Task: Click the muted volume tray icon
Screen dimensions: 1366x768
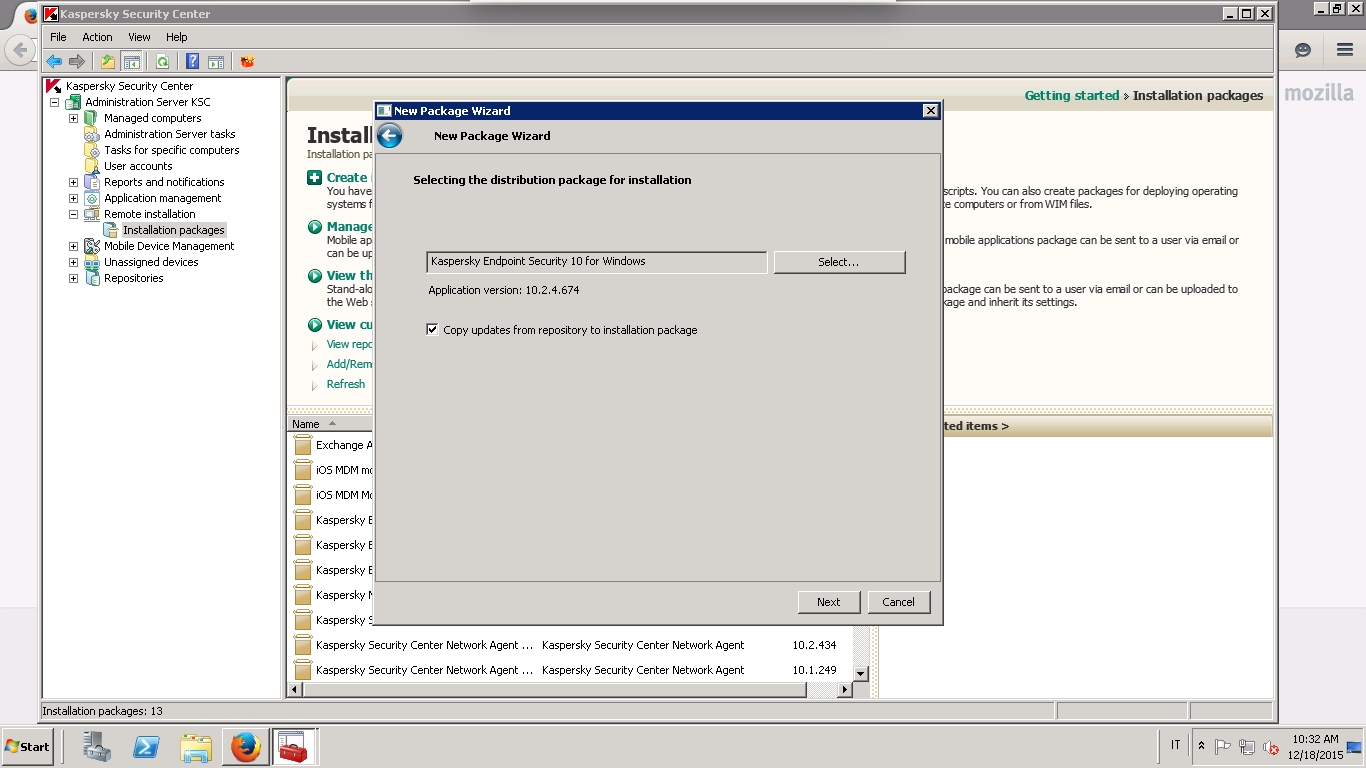Action: (x=1271, y=747)
